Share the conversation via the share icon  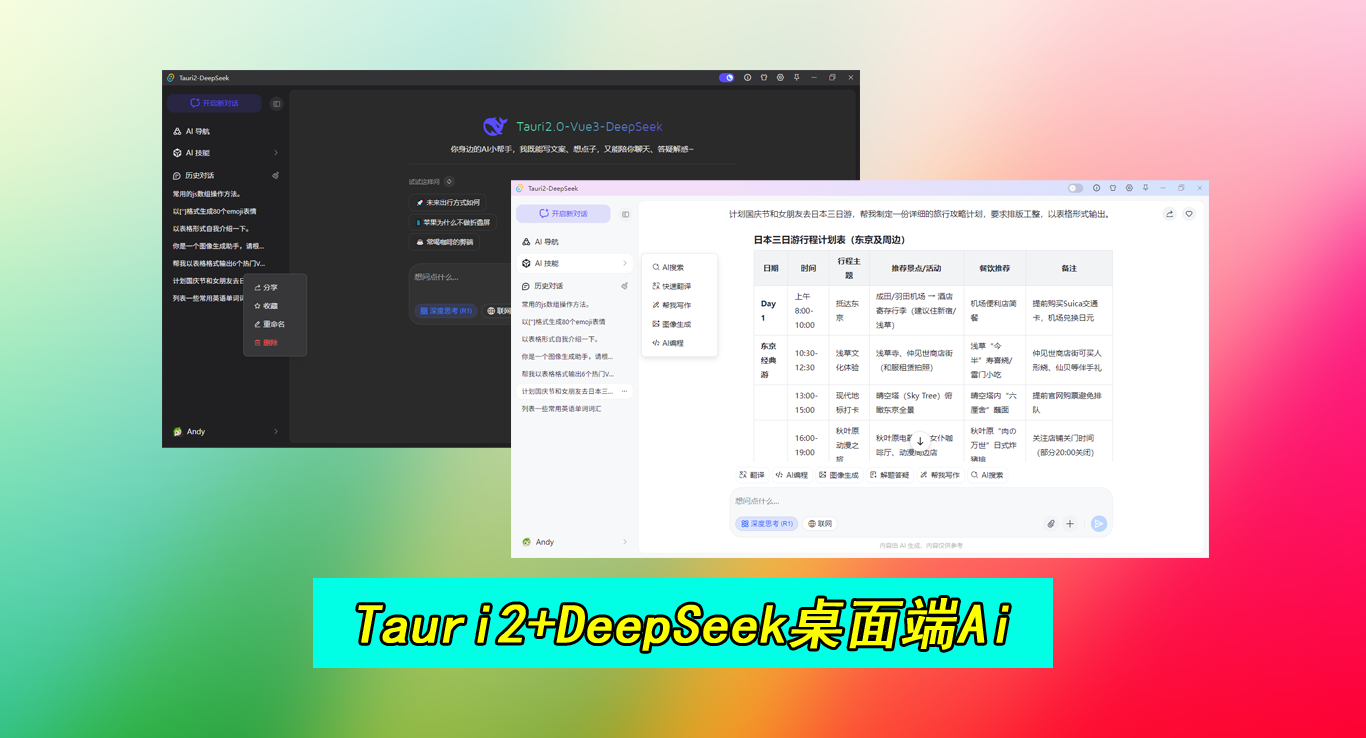click(1170, 213)
